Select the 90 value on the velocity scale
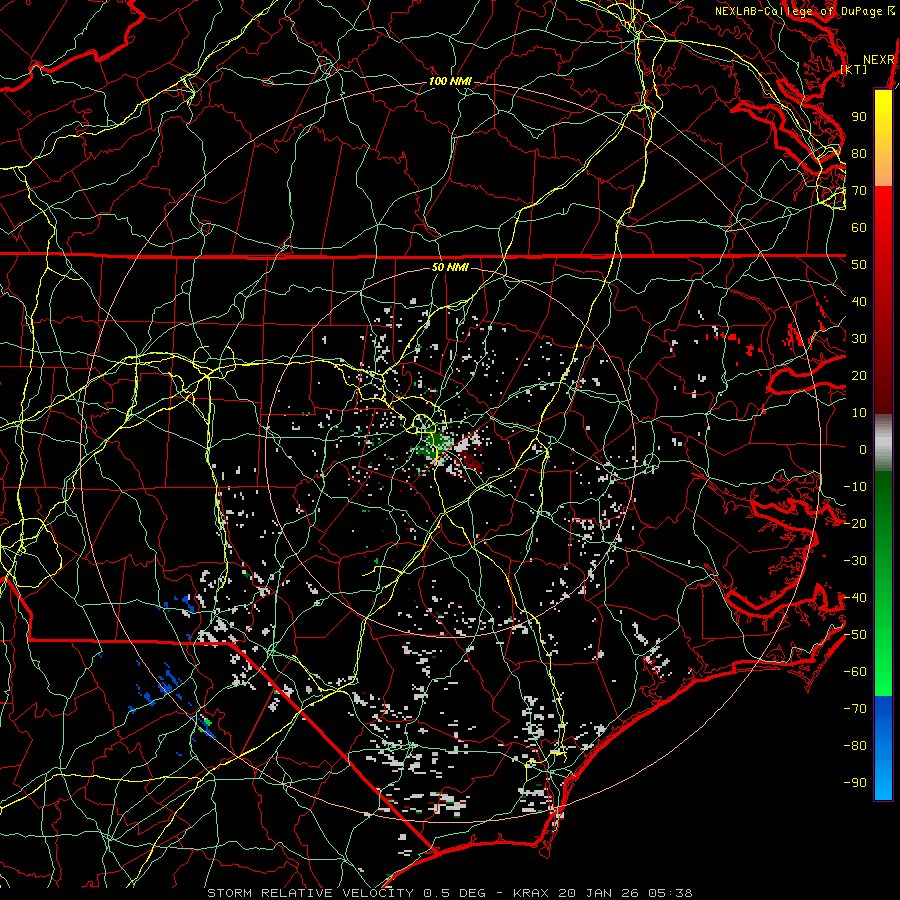The width and height of the screenshot is (900, 900). point(859,117)
